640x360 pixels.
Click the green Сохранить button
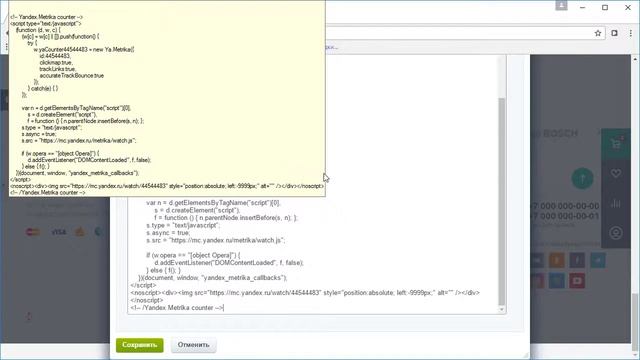click(x=140, y=345)
